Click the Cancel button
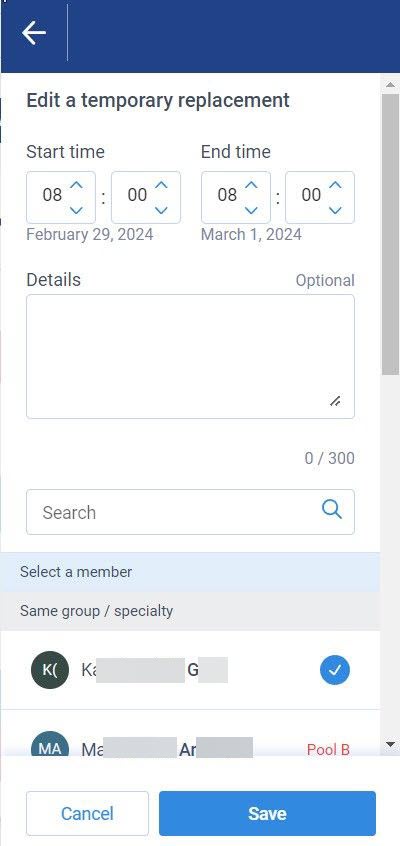The width and height of the screenshot is (400, 846). click(x=87, y=813)
